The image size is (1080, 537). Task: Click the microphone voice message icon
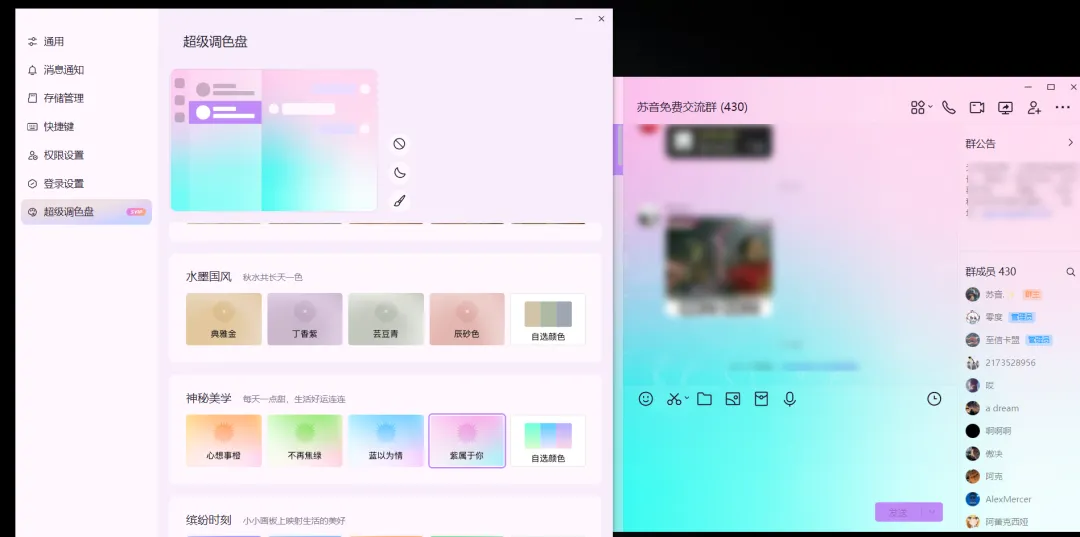[x=790, y=399]
